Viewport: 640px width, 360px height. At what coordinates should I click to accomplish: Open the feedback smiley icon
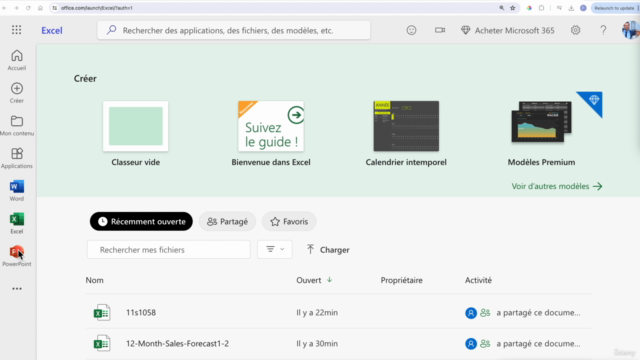click(411, 30)
